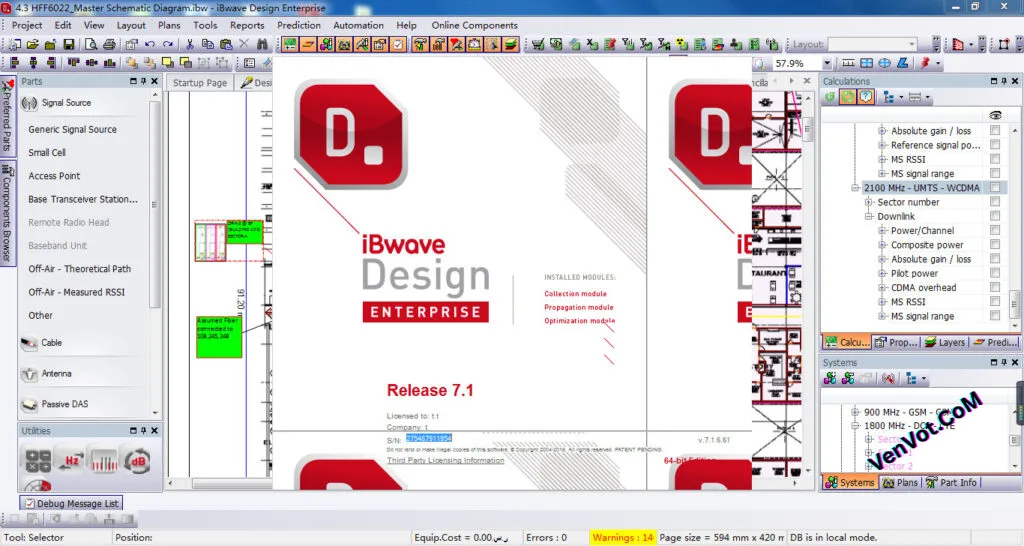Click the green refresh icon in Calculations panel
This screenshot has width=1024, height=546.
click(x=829, y=97)
